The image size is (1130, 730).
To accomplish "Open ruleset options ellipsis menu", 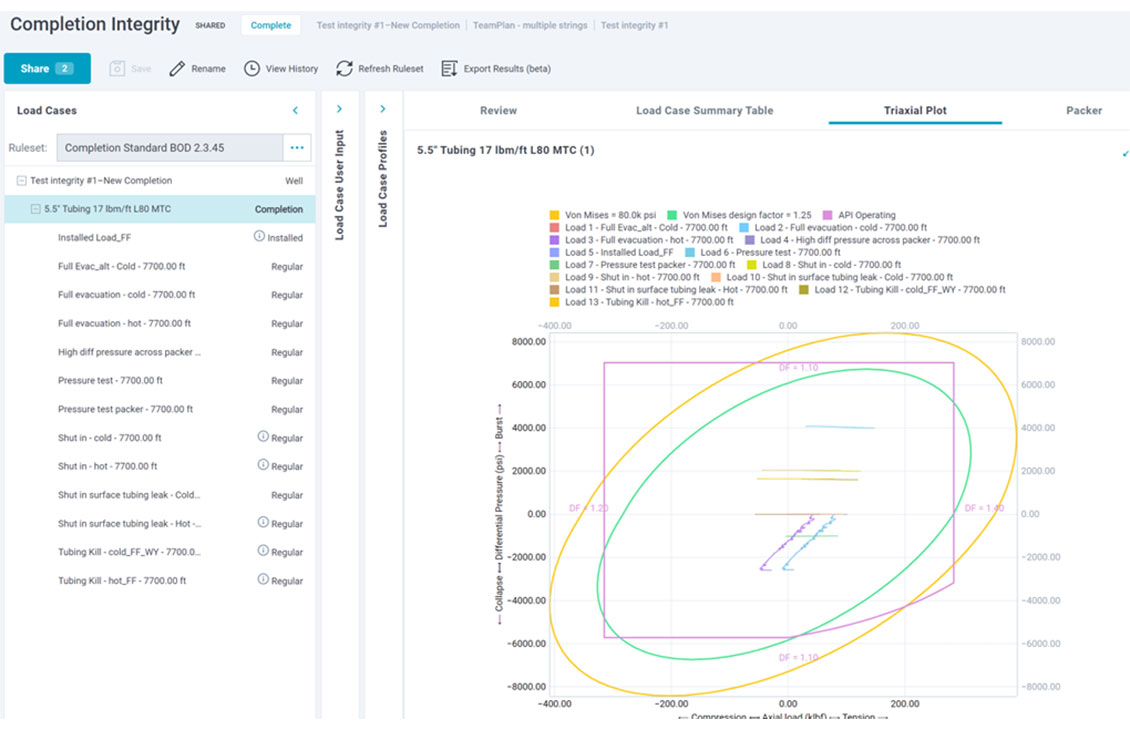I will (297, 148).
